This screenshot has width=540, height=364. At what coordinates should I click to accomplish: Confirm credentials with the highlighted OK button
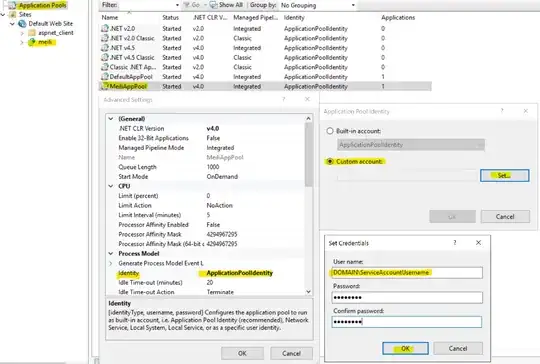405,348
